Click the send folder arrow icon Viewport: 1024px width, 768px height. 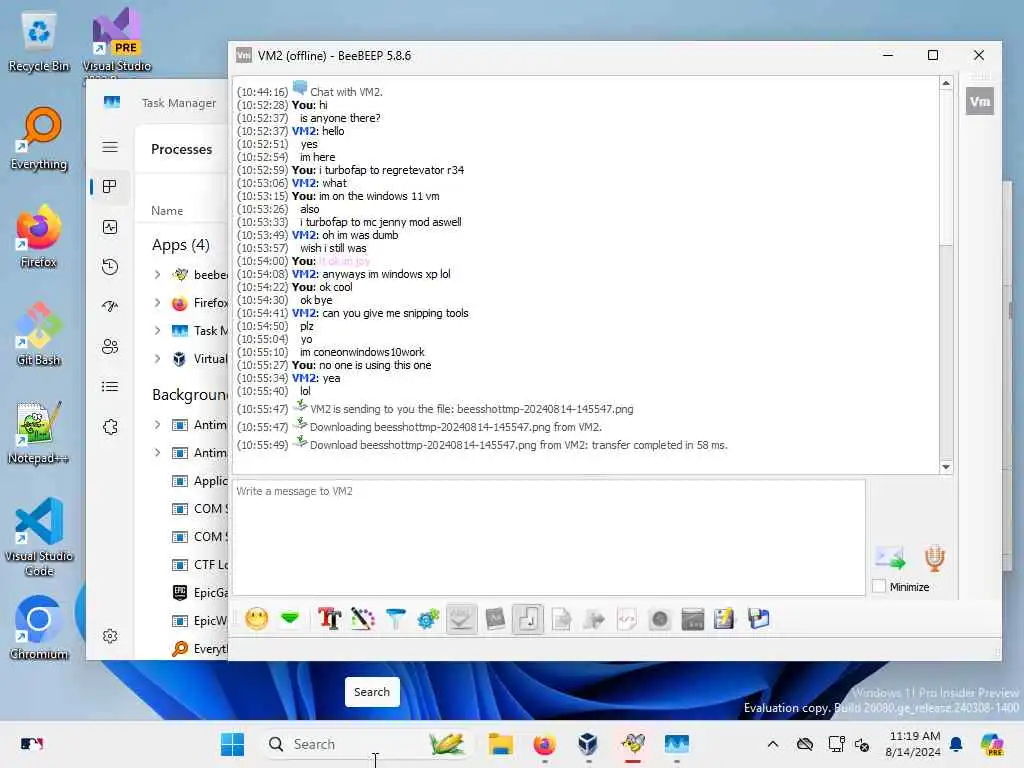pyautogui.click(x=594, y=618)
